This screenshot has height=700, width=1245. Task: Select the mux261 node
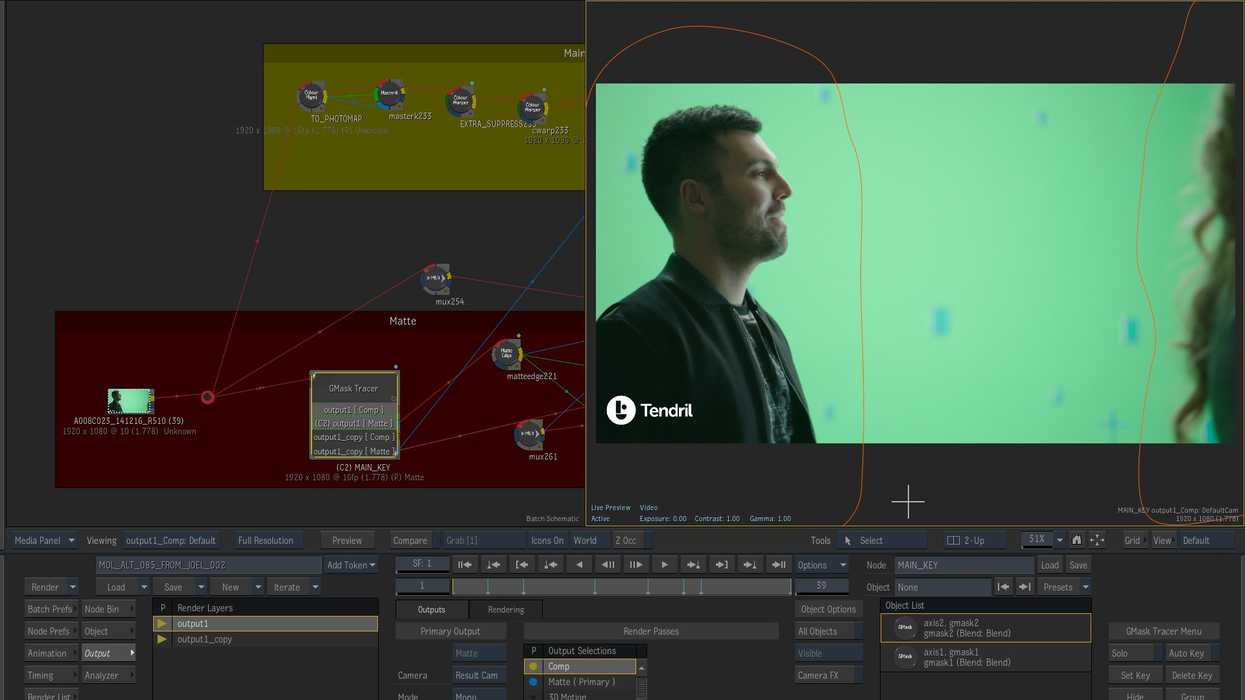(x=529, y=435)
